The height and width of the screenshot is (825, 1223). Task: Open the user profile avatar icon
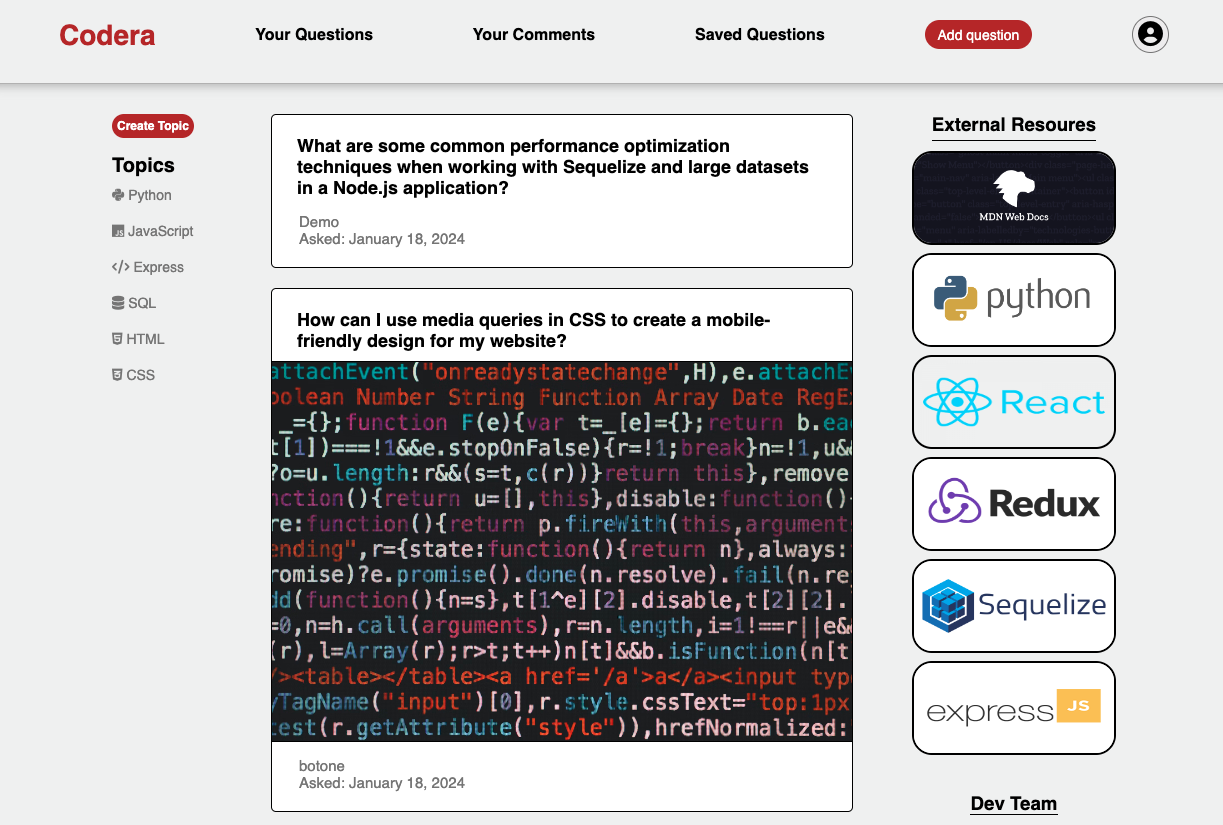point(1150,35)
